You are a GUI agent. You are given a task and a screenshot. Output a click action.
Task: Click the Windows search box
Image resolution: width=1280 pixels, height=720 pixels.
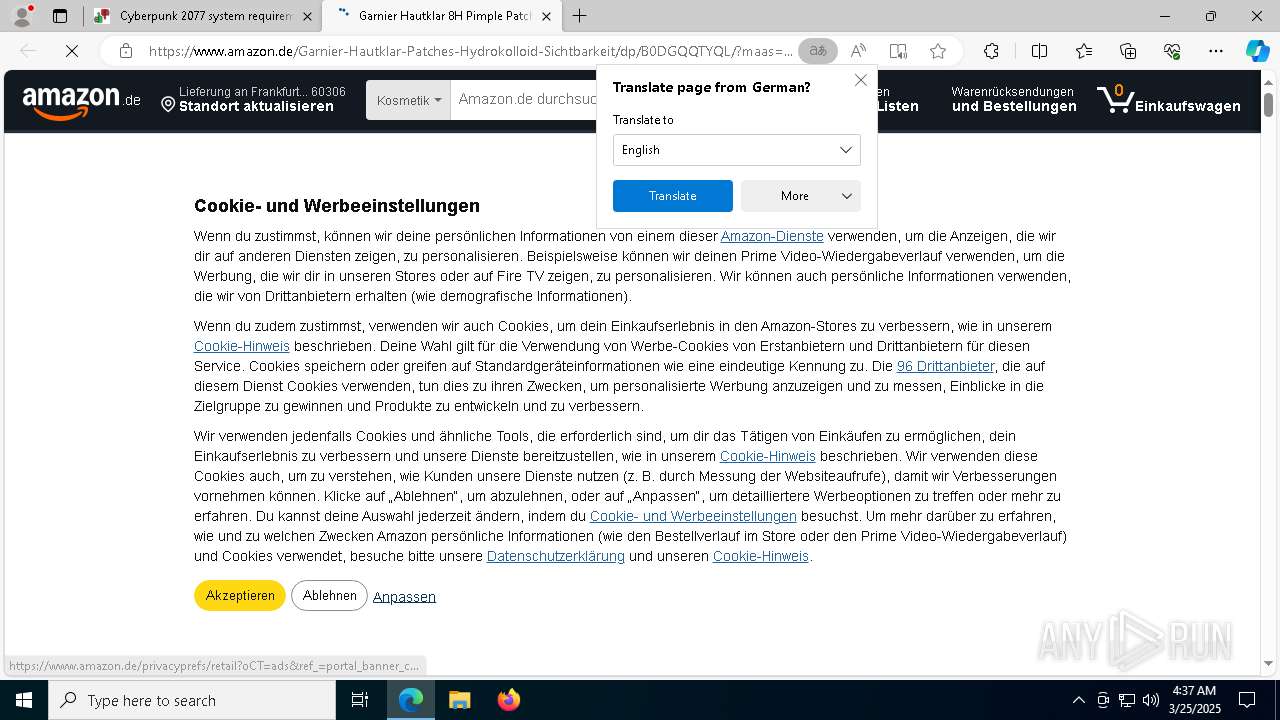point(192,700)
